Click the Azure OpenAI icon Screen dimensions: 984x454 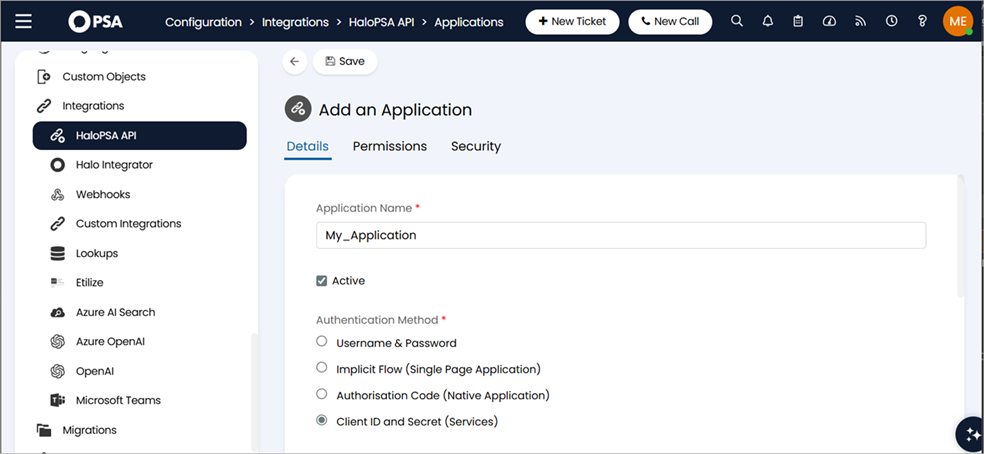[x=57, y=342]
